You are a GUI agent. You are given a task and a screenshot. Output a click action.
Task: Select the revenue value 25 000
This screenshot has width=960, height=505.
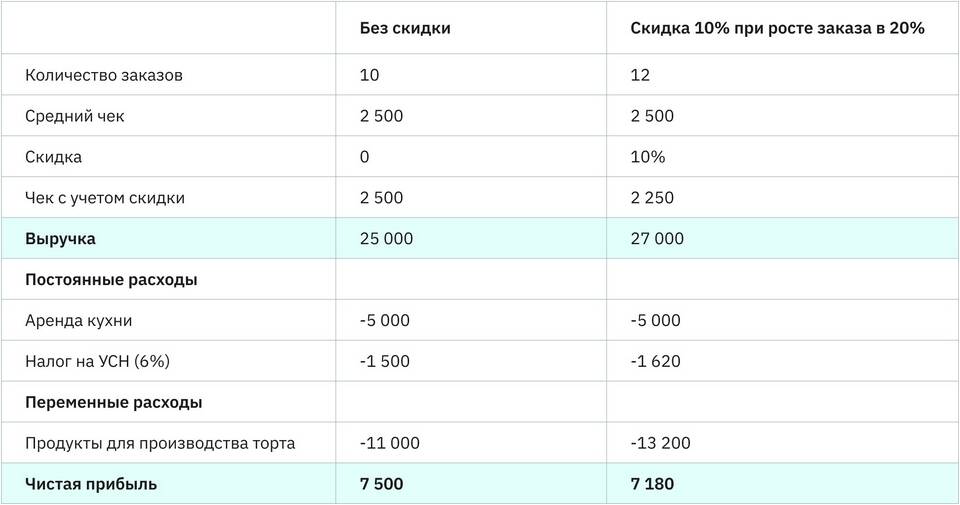coord(386,239)
